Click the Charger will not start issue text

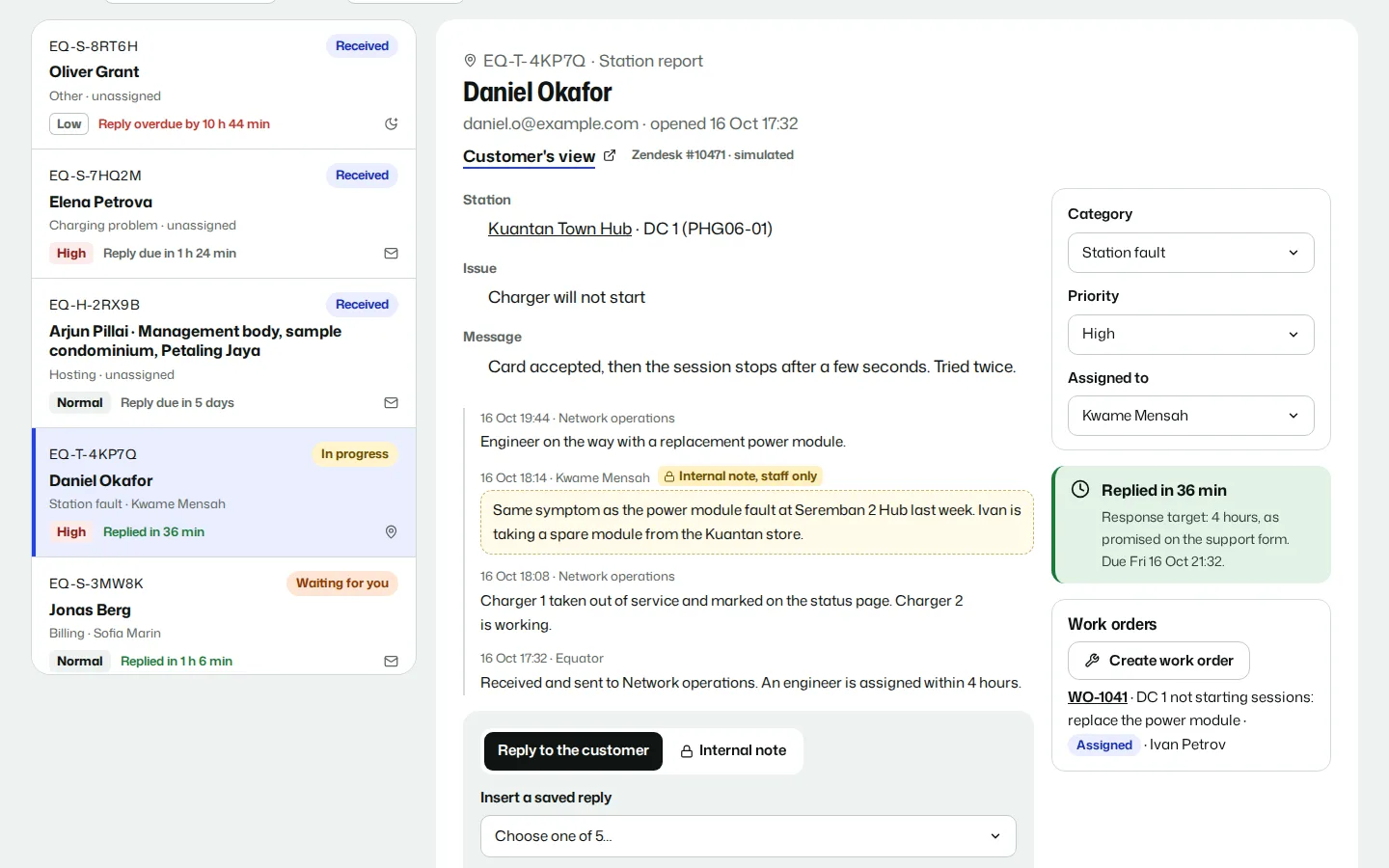point(566,297)
